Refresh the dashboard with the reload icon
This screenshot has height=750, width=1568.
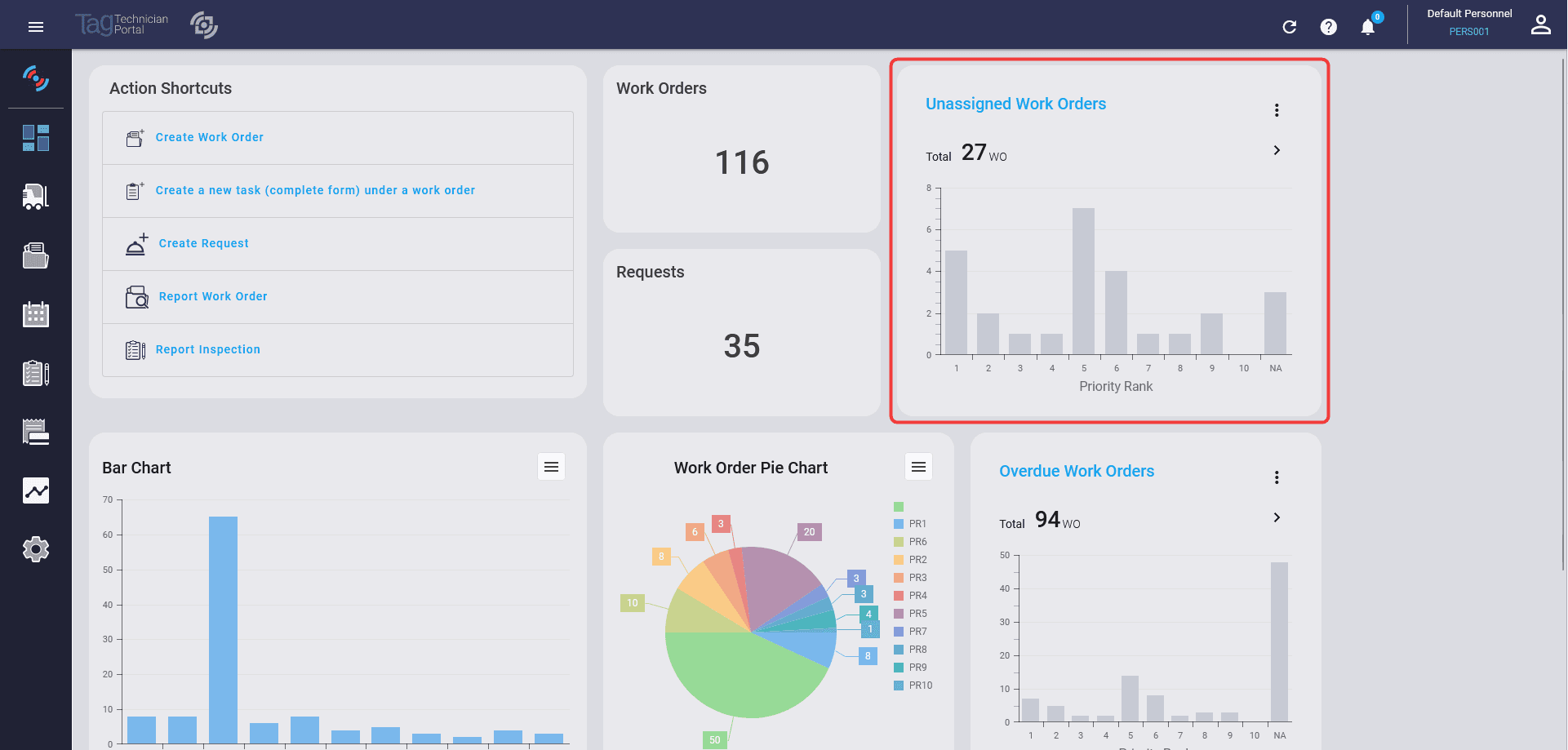[x=1290, y=27]
